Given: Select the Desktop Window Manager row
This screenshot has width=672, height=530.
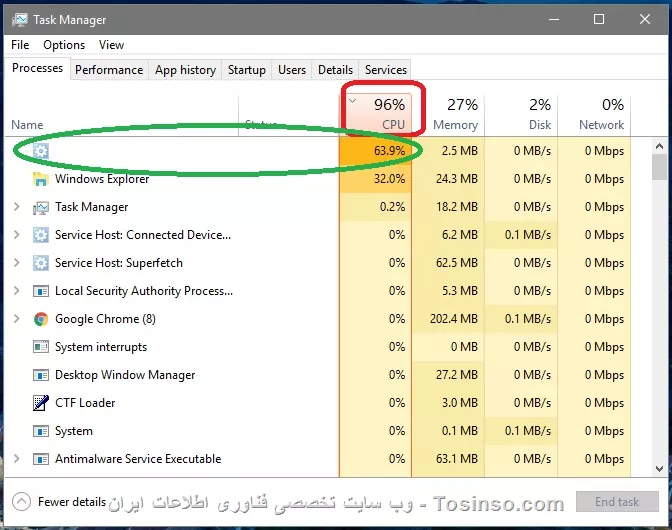Looking at the screenshot, I should (x=318, y=375).
